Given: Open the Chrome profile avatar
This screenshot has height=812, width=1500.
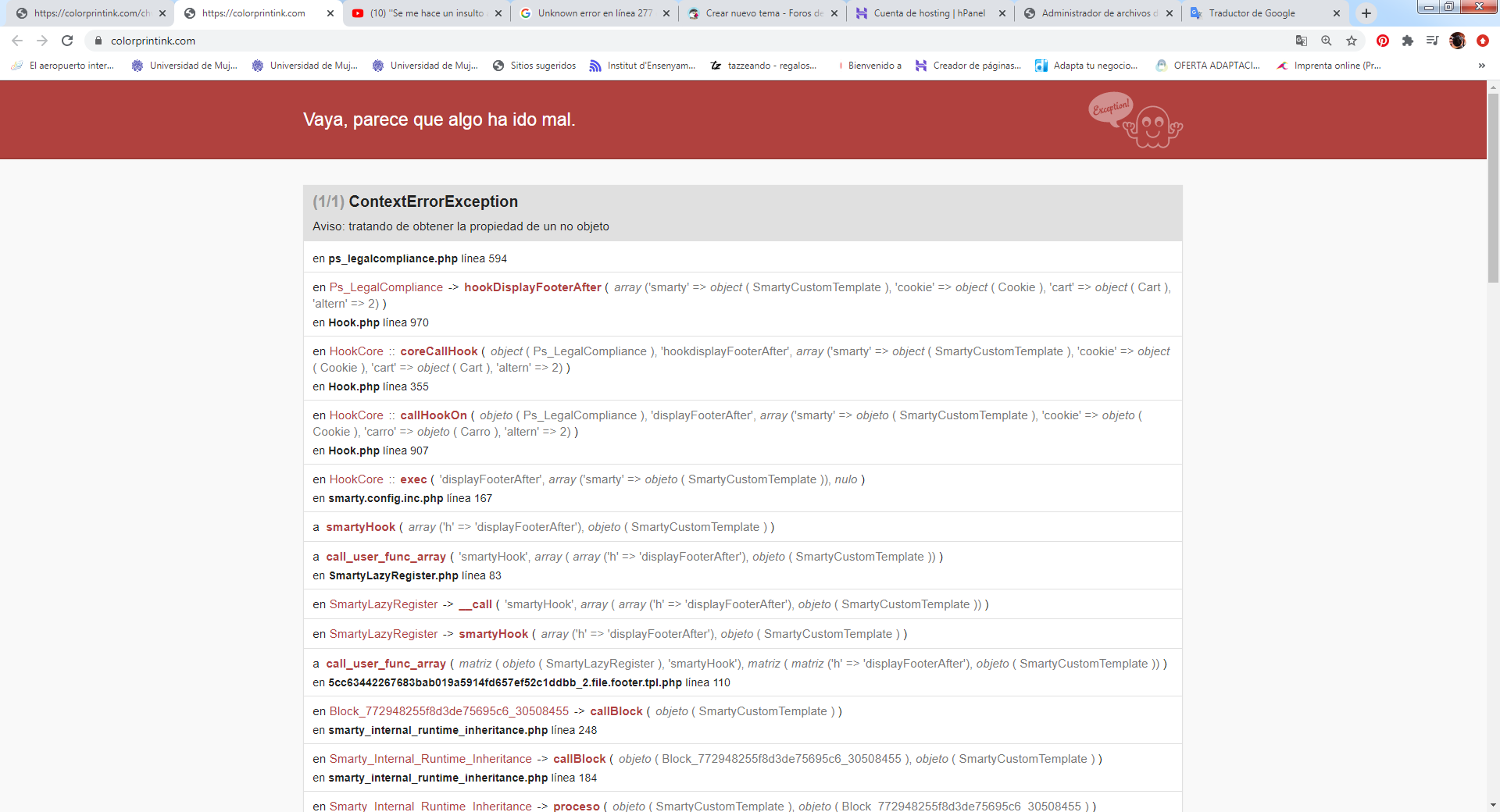Looking at the screenshot, I should coord(1458,41).
